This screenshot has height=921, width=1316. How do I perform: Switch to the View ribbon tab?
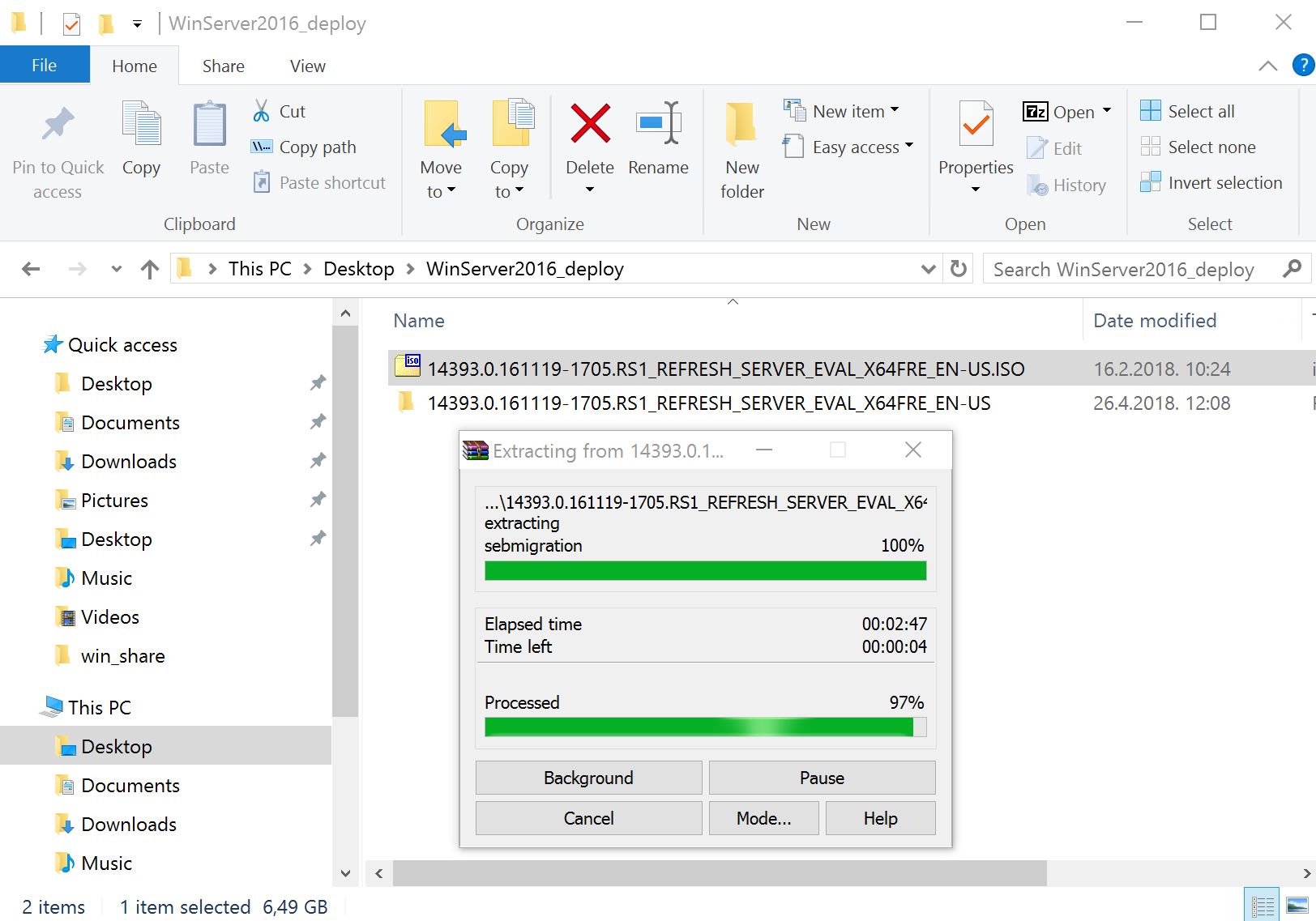(x=306, y=66)
